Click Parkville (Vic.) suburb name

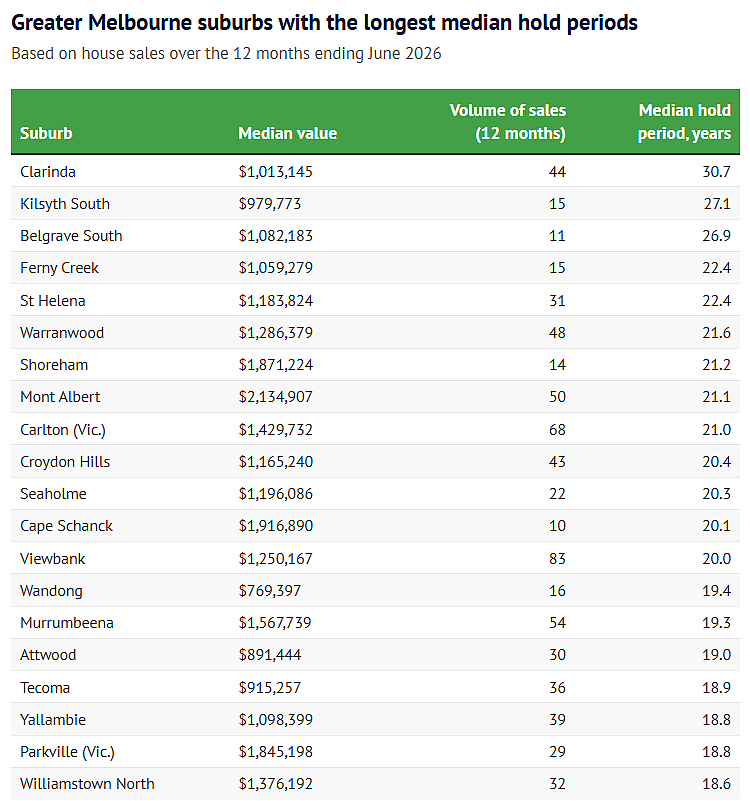point(67,751)
